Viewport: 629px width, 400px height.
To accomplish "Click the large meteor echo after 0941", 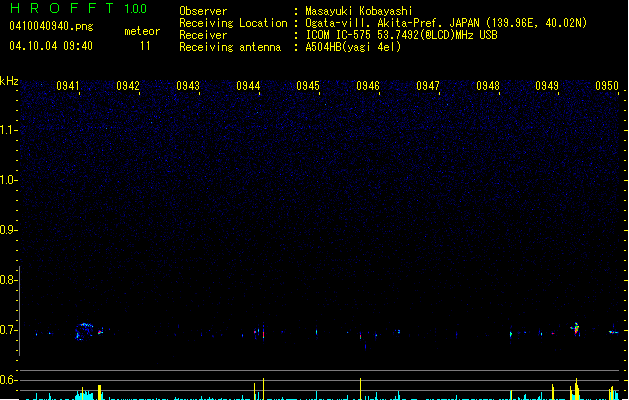I will [x=84, y=332].
